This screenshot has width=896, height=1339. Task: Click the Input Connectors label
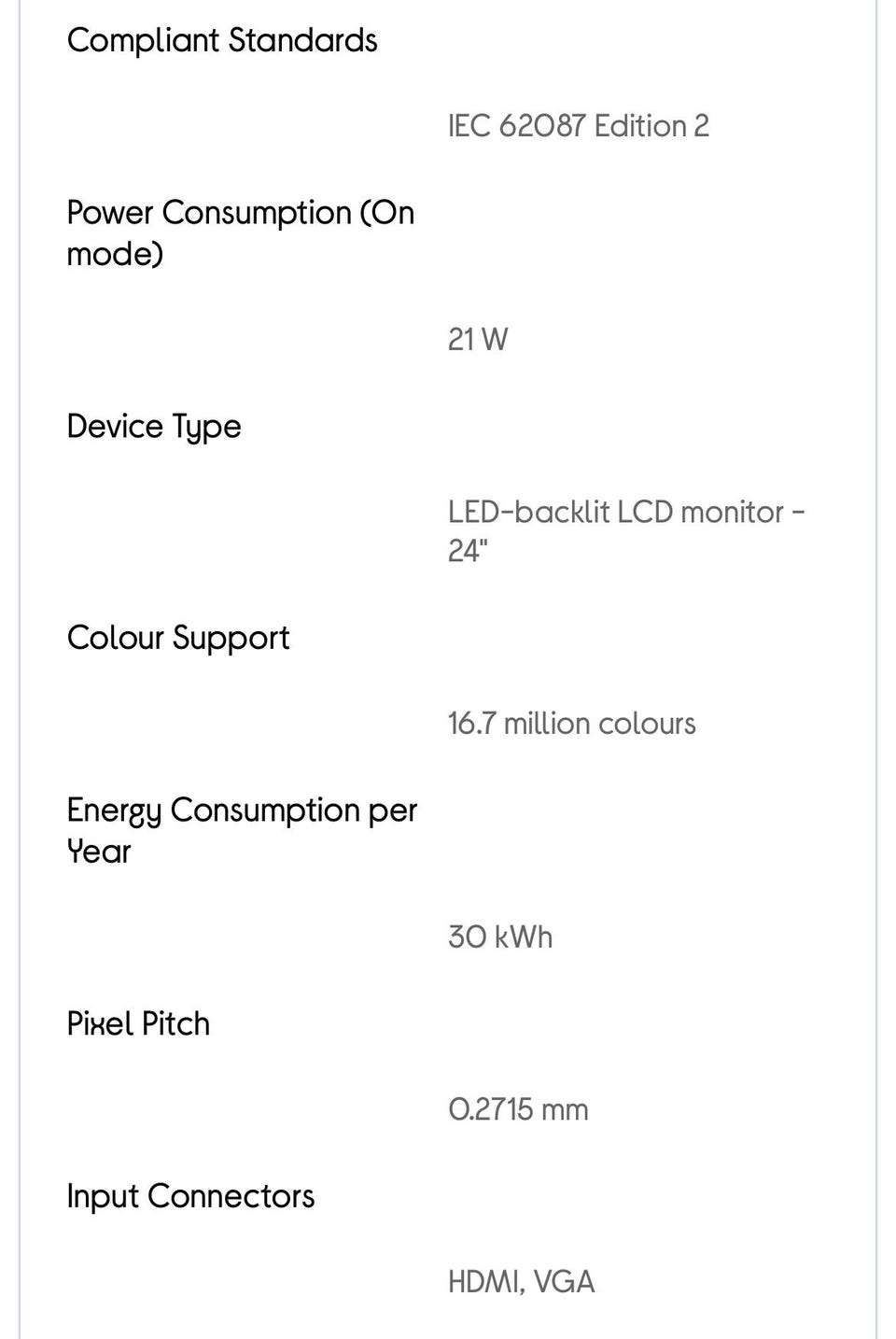190,1196
